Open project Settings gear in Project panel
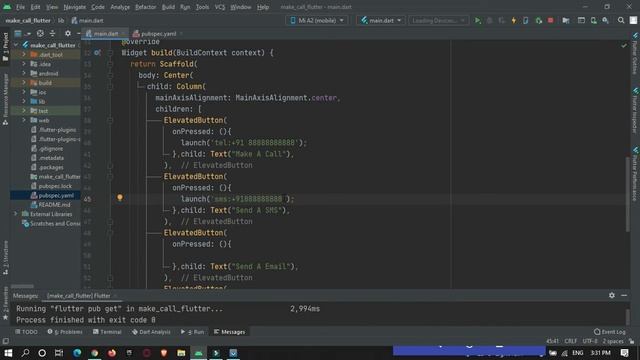The width and height of the screenshot is (640, 360). click(68, 33)
